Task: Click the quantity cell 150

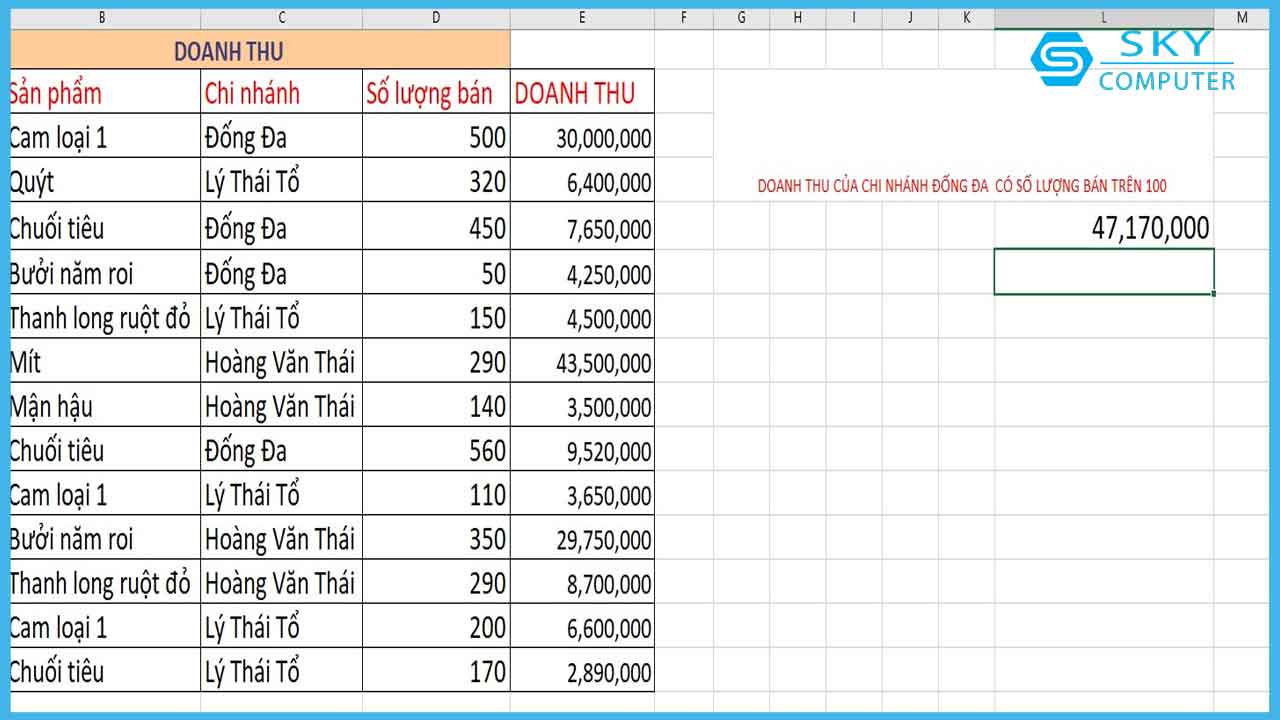Action: click(436, 317)
